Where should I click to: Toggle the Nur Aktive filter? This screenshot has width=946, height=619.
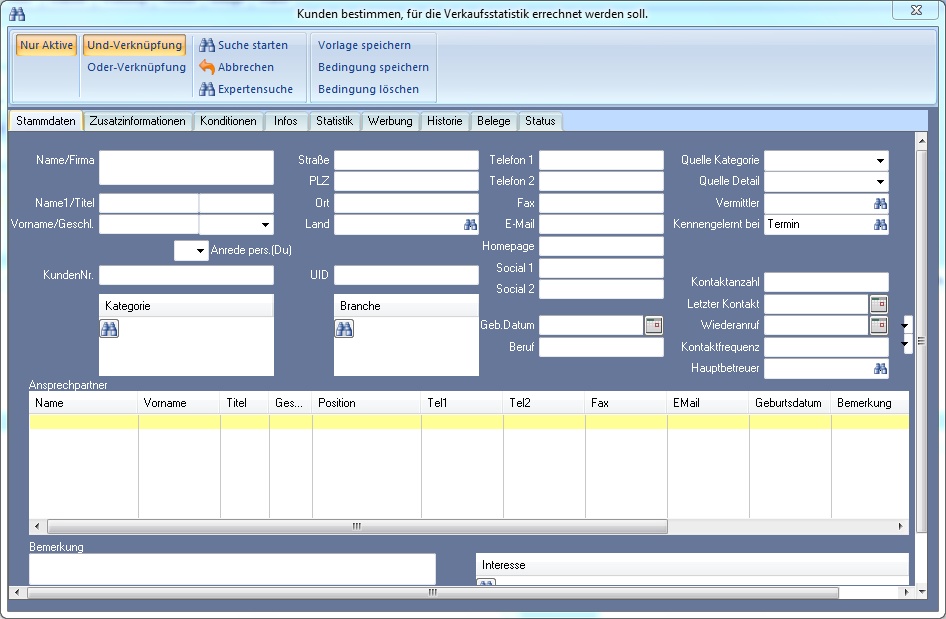coord(46,45)
